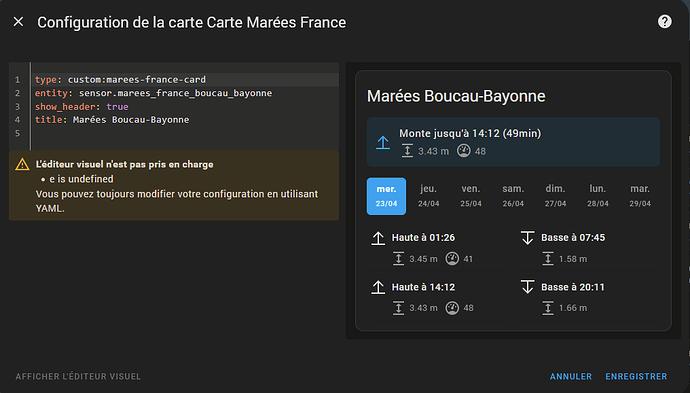This screenshot has height=393, width=690.
Task: Select the mer. 23/04 day tab
Action: 386,196
